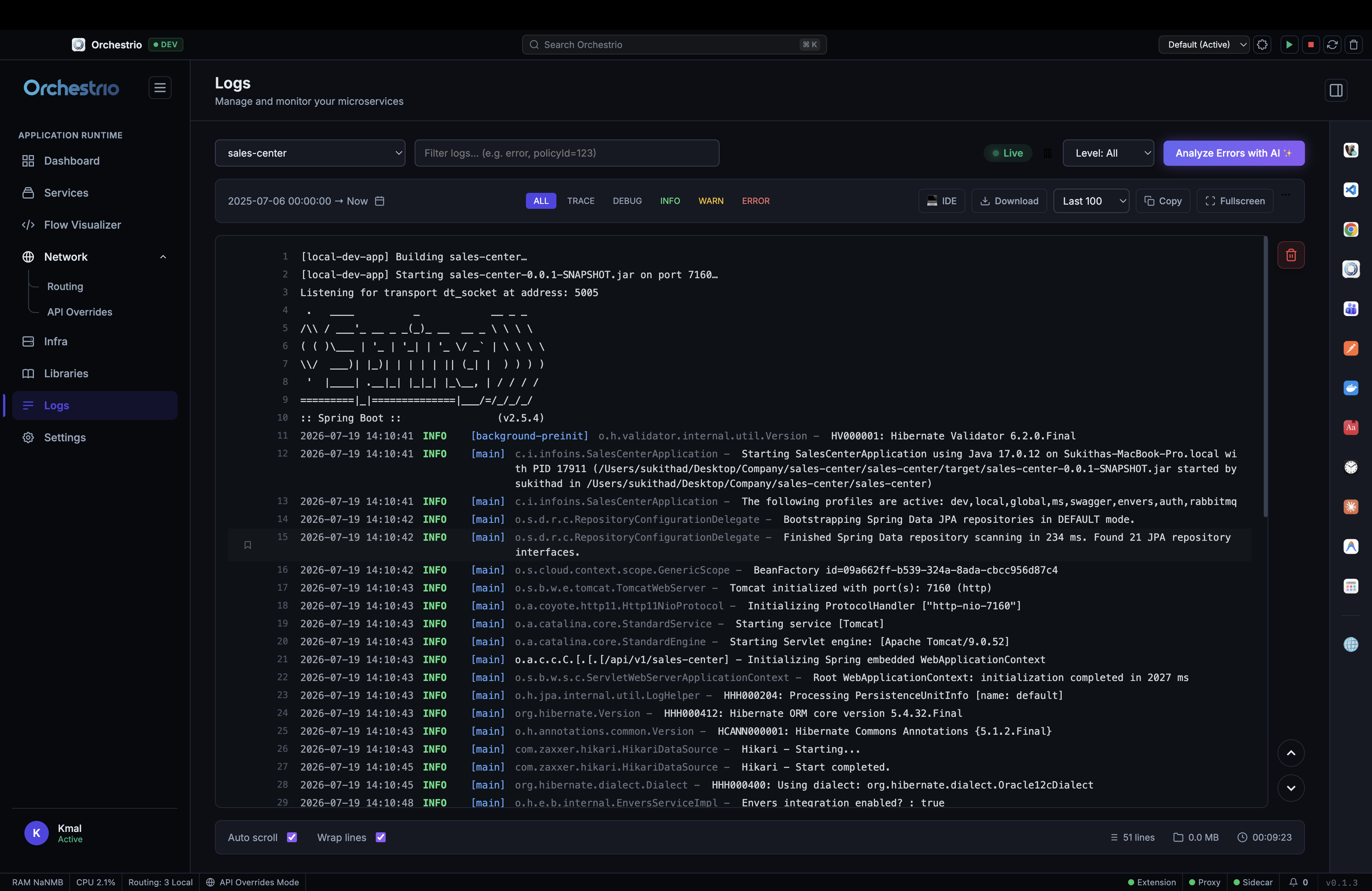
Task: Jump to top of logs arrow
Action: pos(1291,753)
